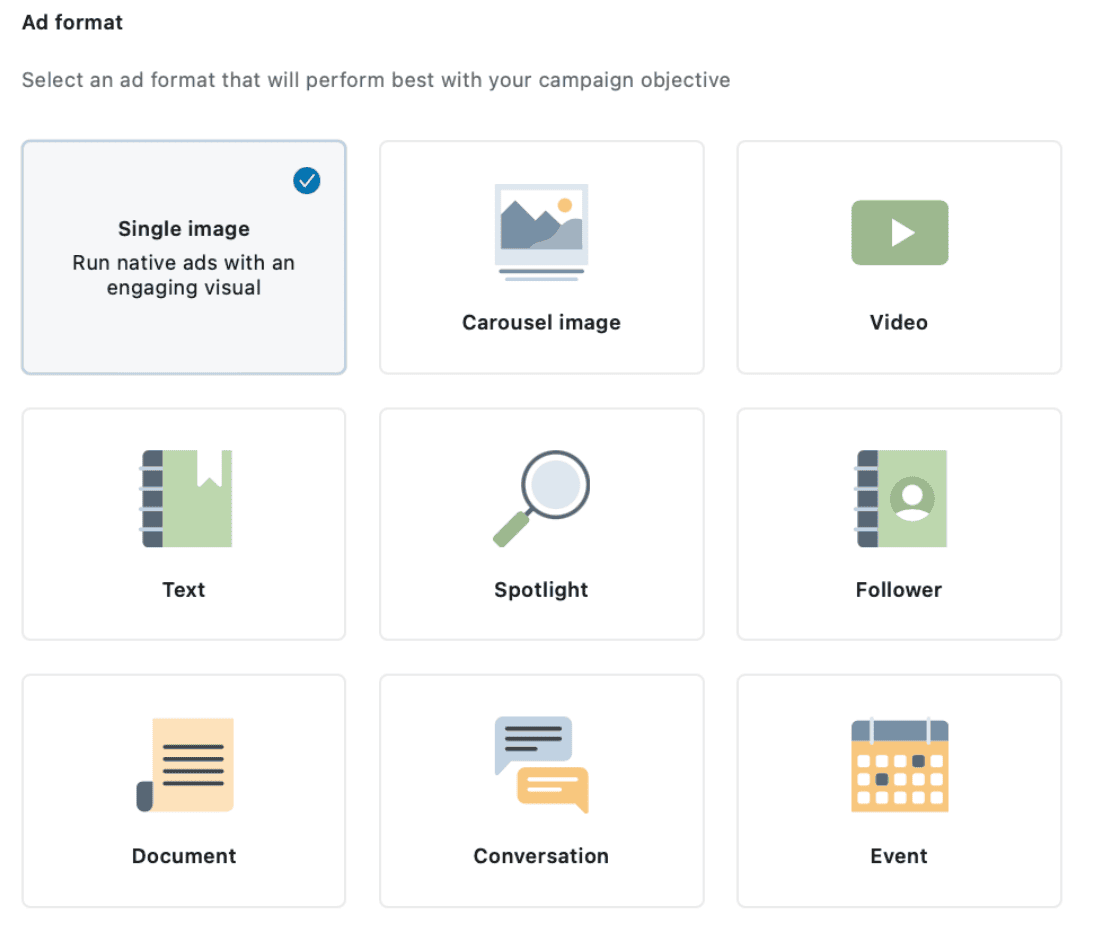Click the Follower contact book icon
Viewport: 1120px width, 936px height.
pyautogui.click(x=901, y=499)
